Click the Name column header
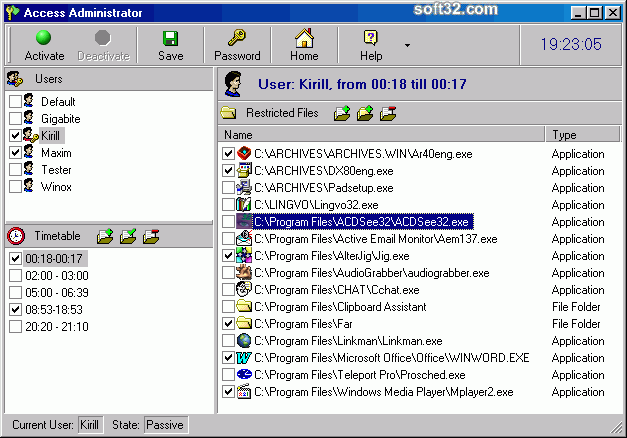The width and height of the screenshot is (627, 438). [381, 135]
